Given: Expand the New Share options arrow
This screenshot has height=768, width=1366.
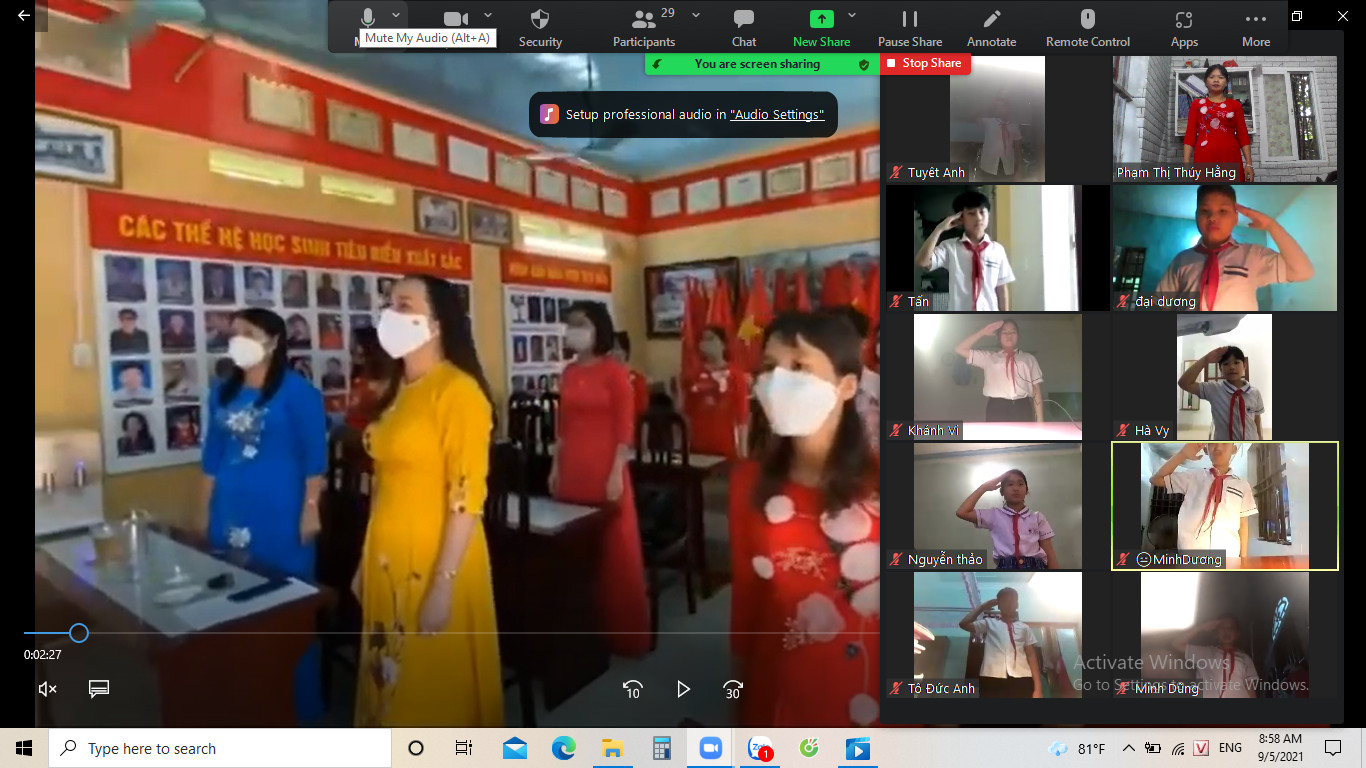Looking at the screenshot, I should (x=852, y=15).
